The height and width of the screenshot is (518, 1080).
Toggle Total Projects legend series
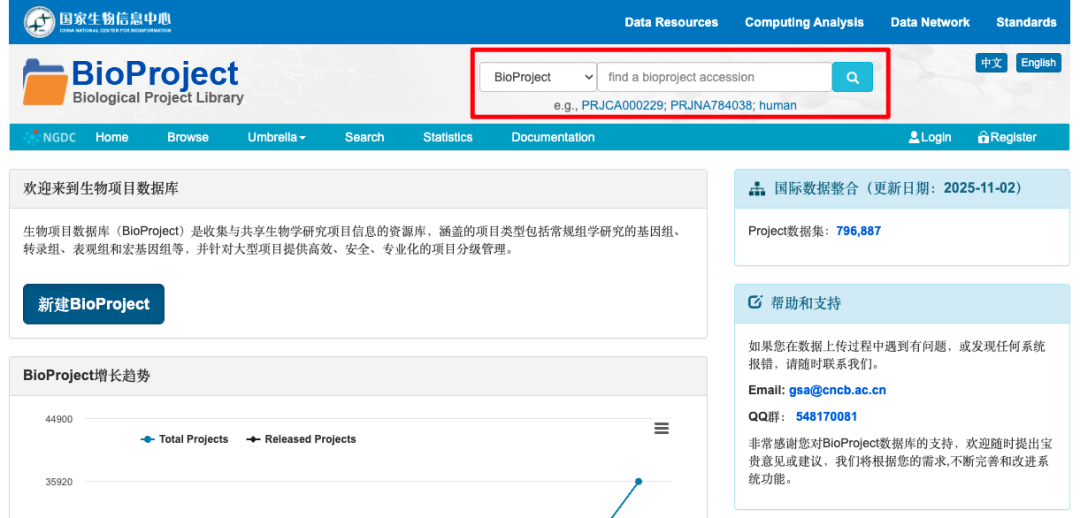tap(184, 439)
